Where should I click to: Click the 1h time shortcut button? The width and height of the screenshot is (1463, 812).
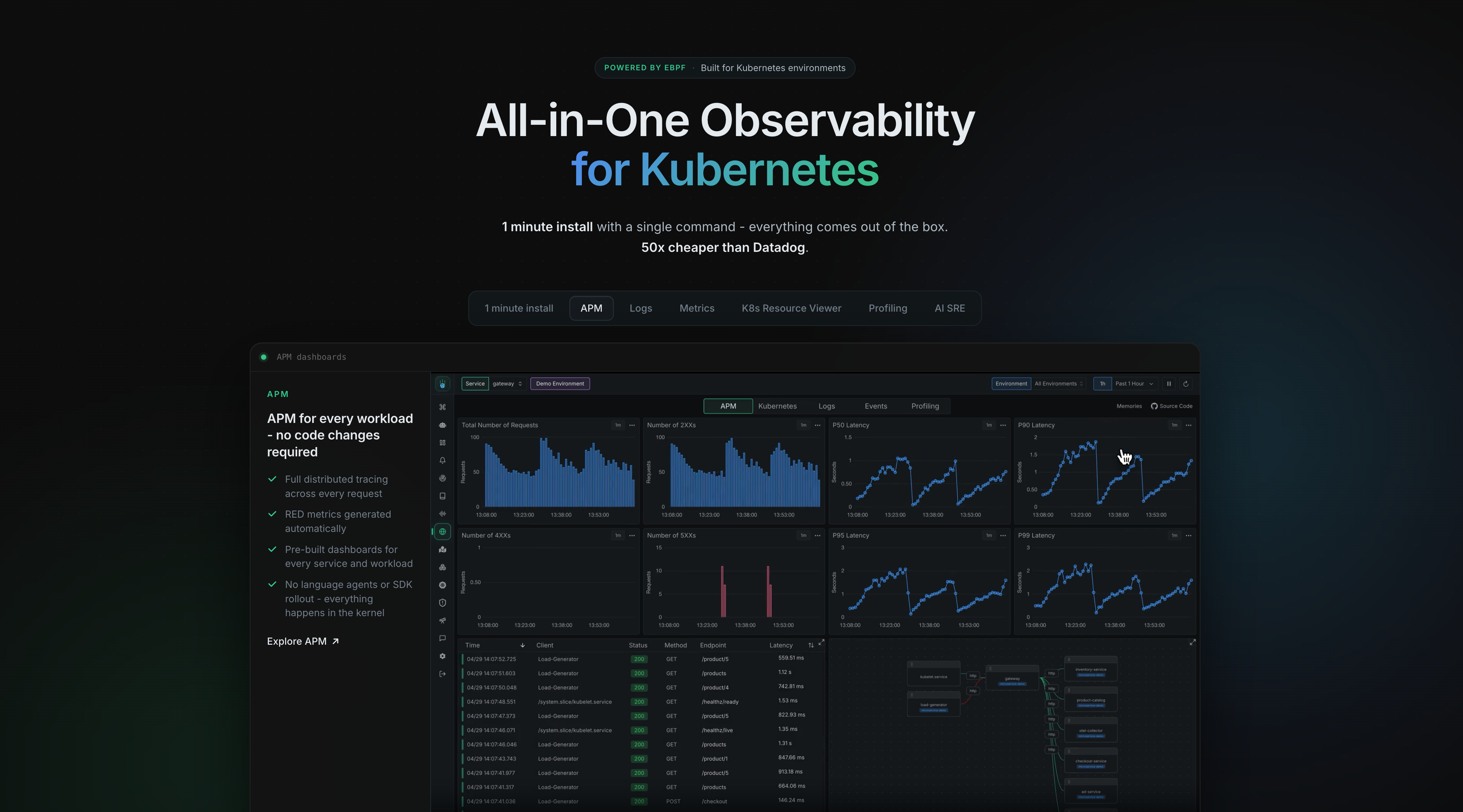pos(1102,384)
